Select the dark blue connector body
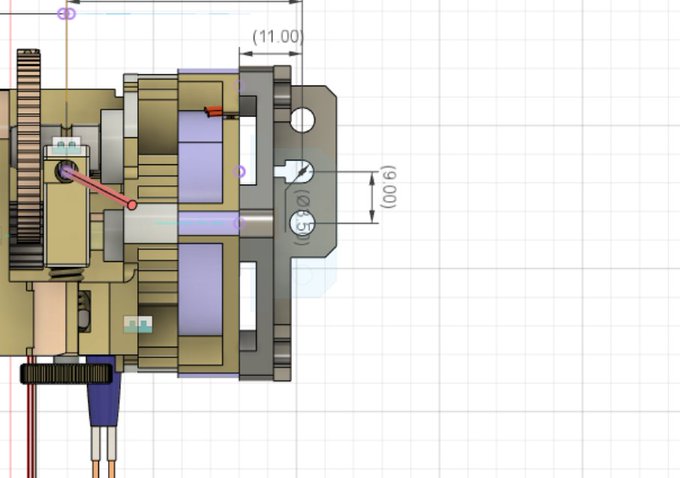 click(104, 391)
